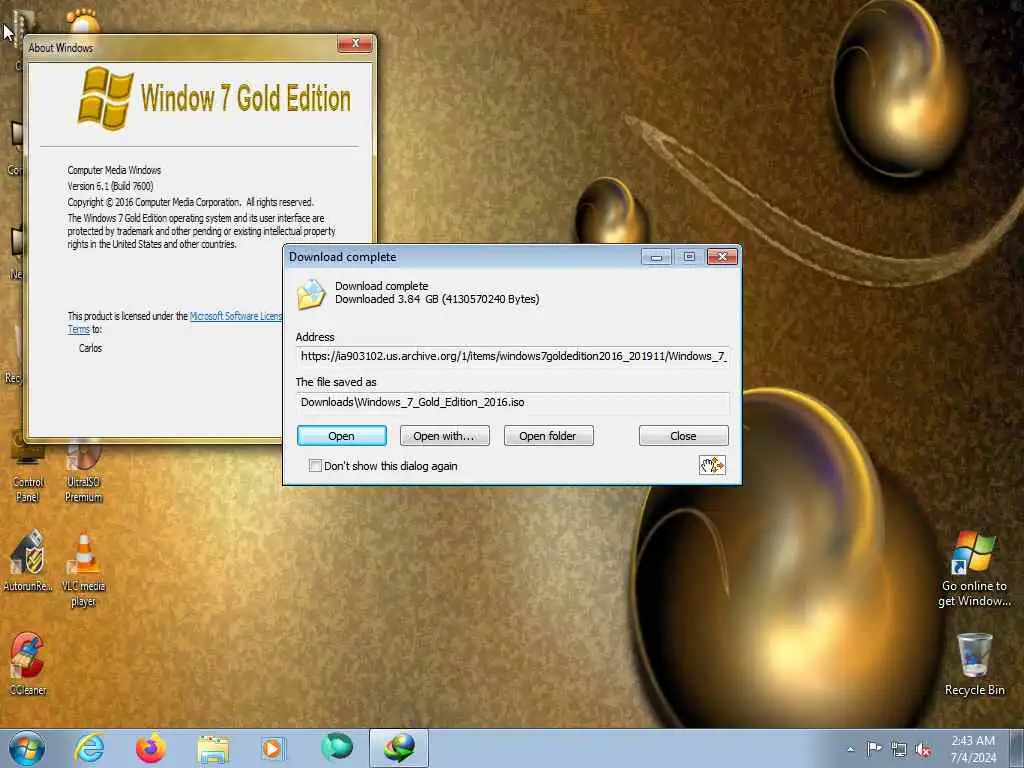Click the 'Computer Media Windows' text line
The height and width of the screenshot is (768, 1024).
(x=114, y=170)
